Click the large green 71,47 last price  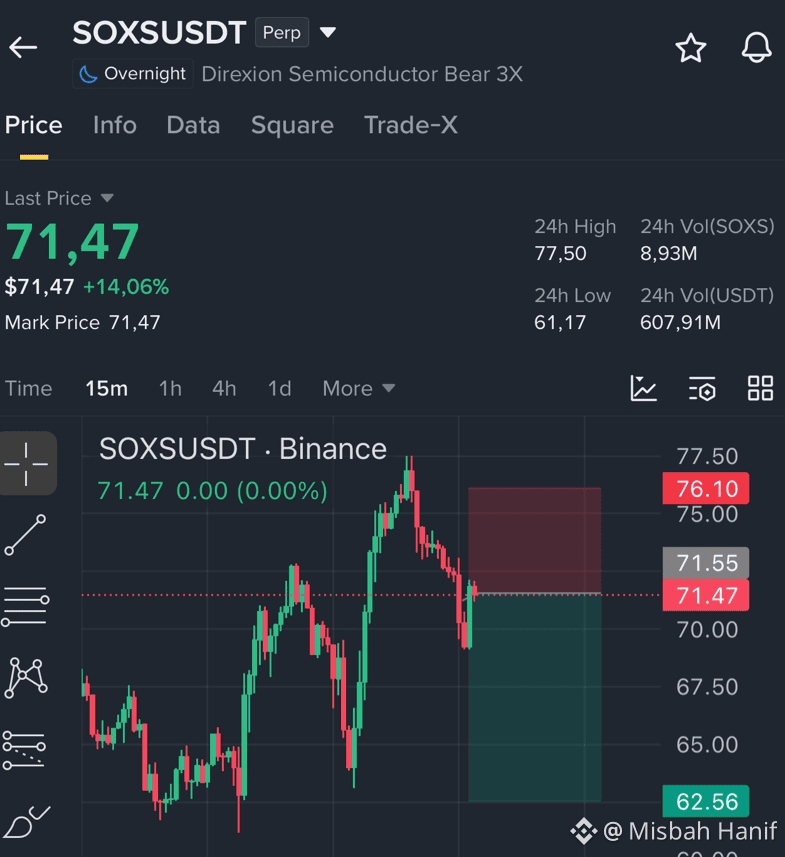(x=72, y=241)
